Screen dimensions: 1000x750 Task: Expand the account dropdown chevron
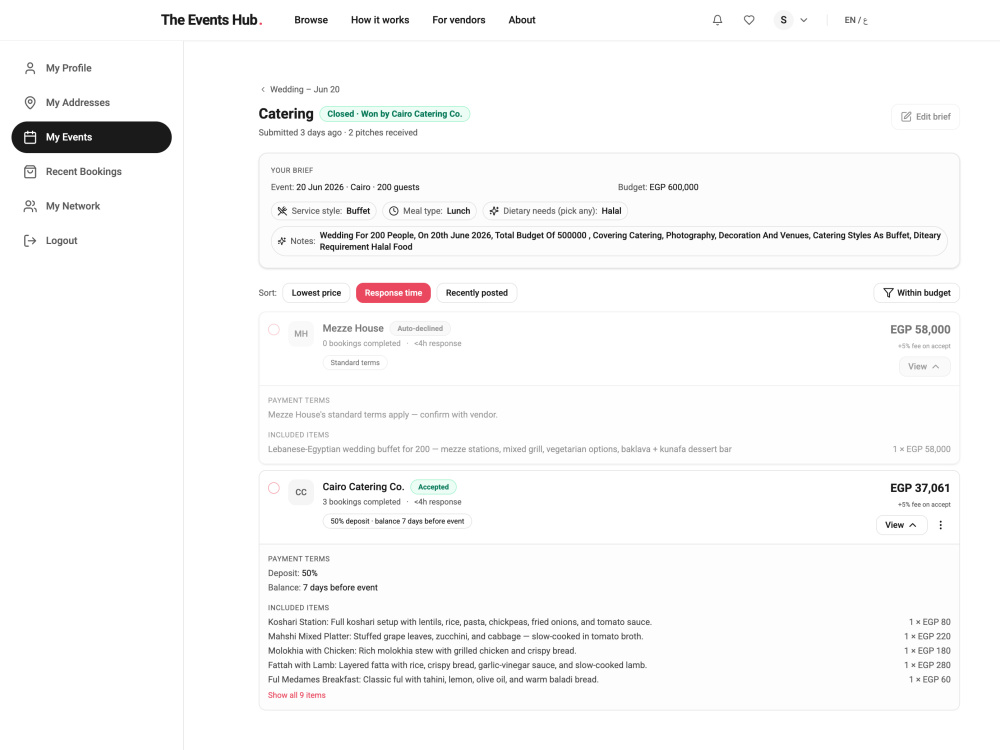[804, 20]
